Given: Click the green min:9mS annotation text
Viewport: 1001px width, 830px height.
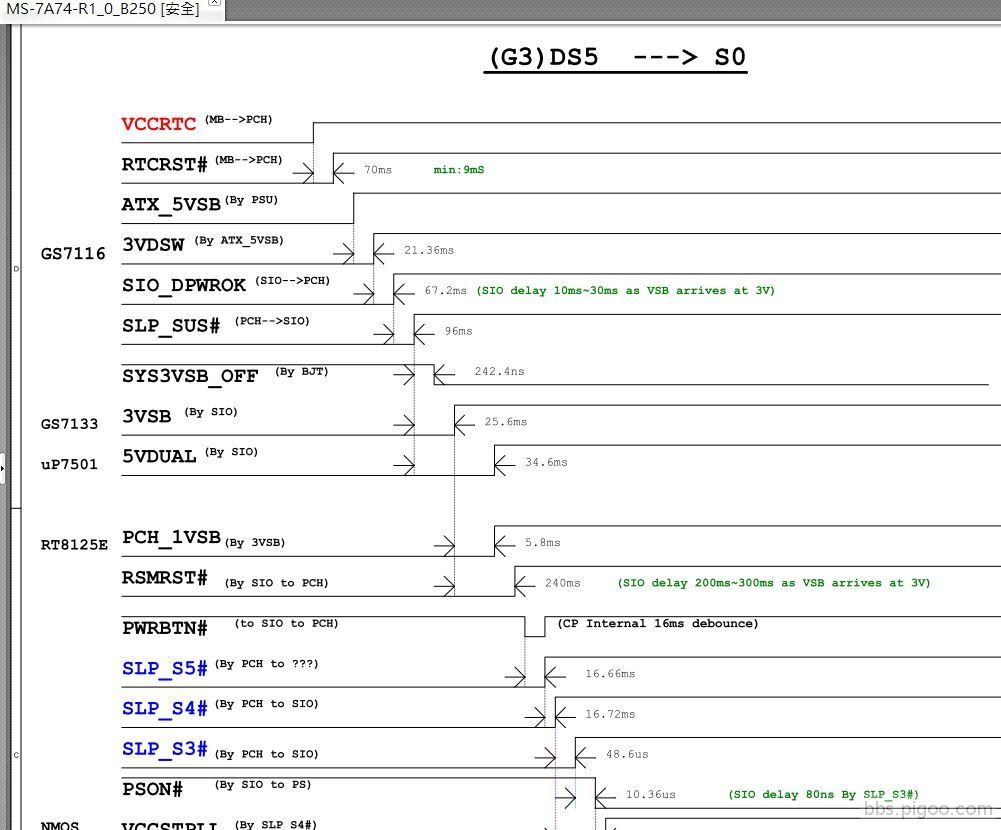Looking at the screenshot, I should coord(458,170).
